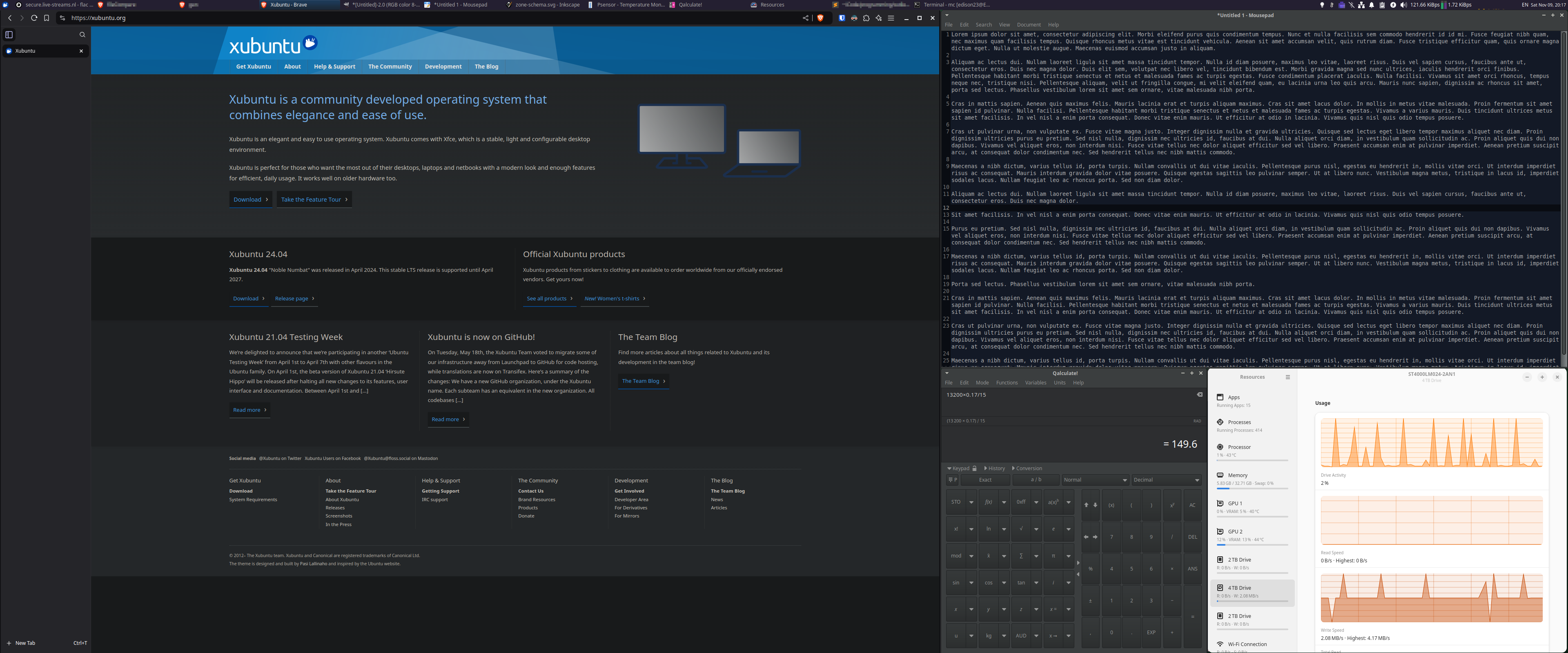Click Take the Feature Tour button
Image resolution: width=1568 pixels, height=653 pixels.
point(314,200)
